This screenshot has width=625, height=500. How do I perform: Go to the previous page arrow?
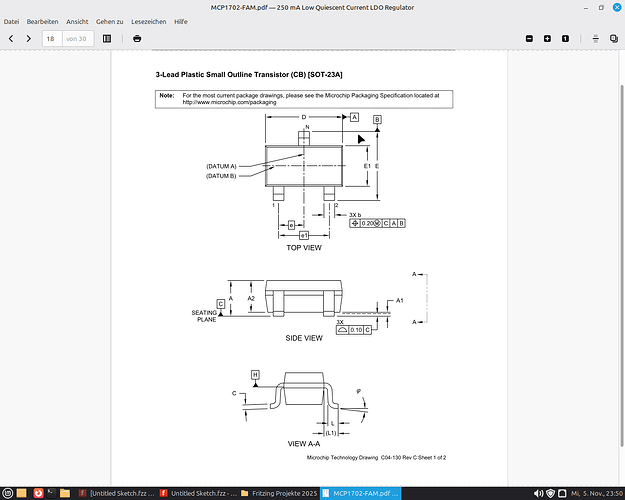(12, 38)
